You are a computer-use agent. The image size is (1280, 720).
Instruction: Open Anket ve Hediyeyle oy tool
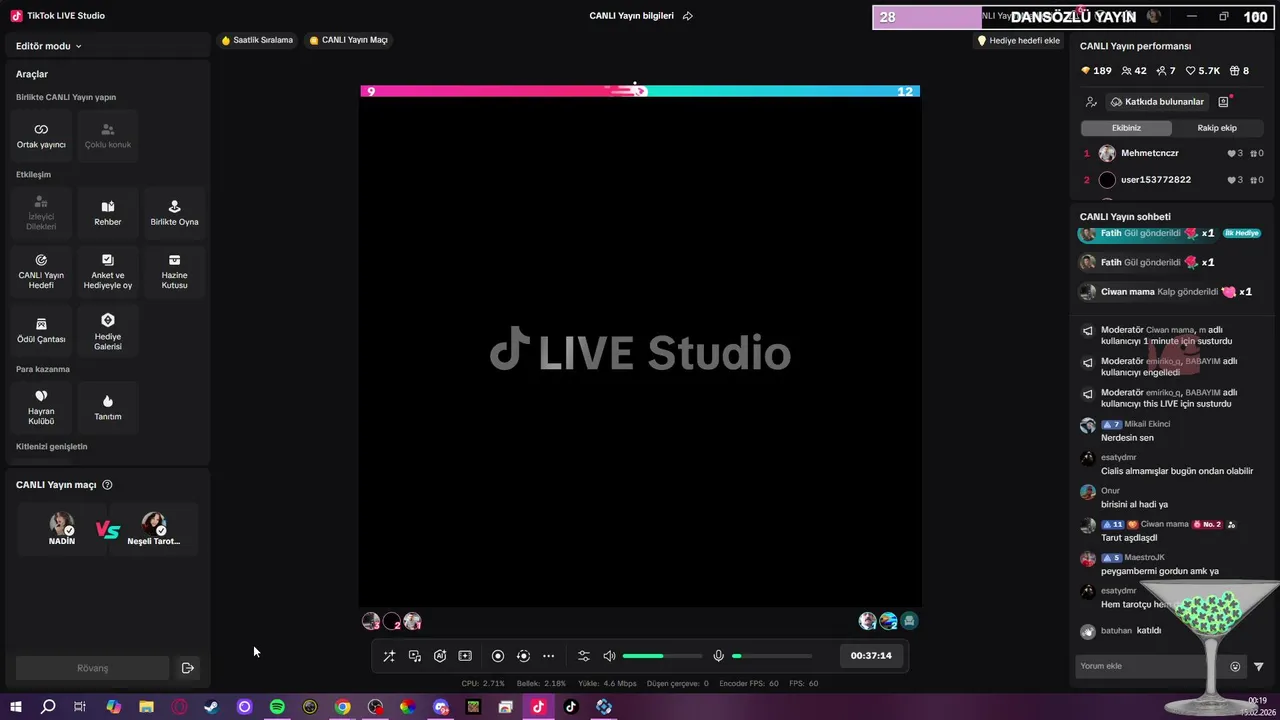[108, 271]
